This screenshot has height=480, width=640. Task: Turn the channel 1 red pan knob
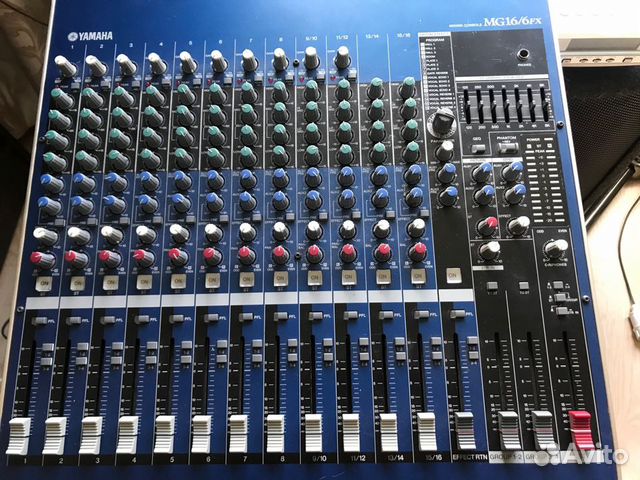point(42,260)
